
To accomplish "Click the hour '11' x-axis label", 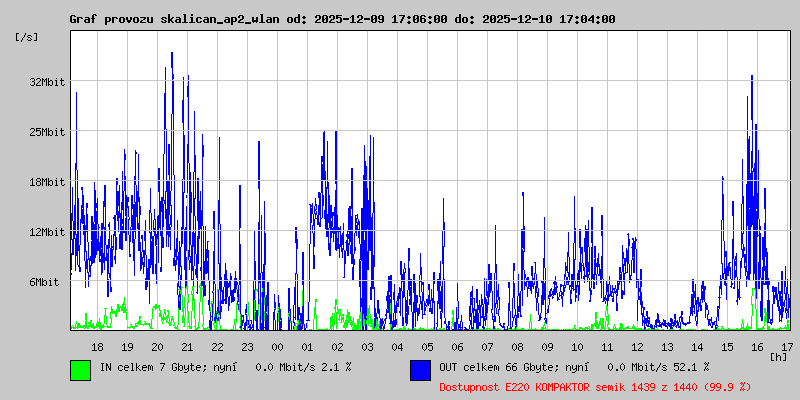I will (607, 347).
